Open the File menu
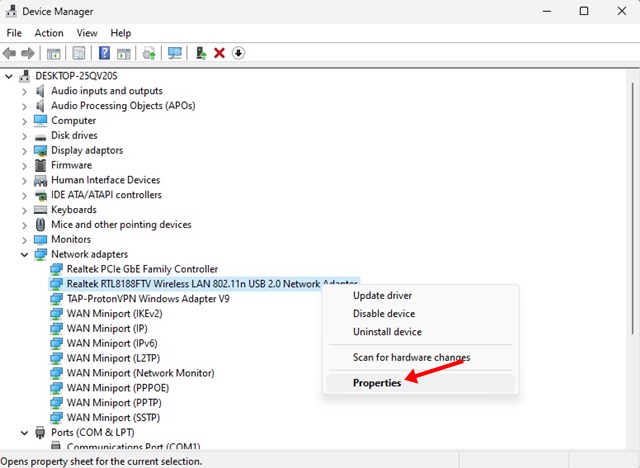The height and width of the screenshot is (468, 640). (14, 33)
